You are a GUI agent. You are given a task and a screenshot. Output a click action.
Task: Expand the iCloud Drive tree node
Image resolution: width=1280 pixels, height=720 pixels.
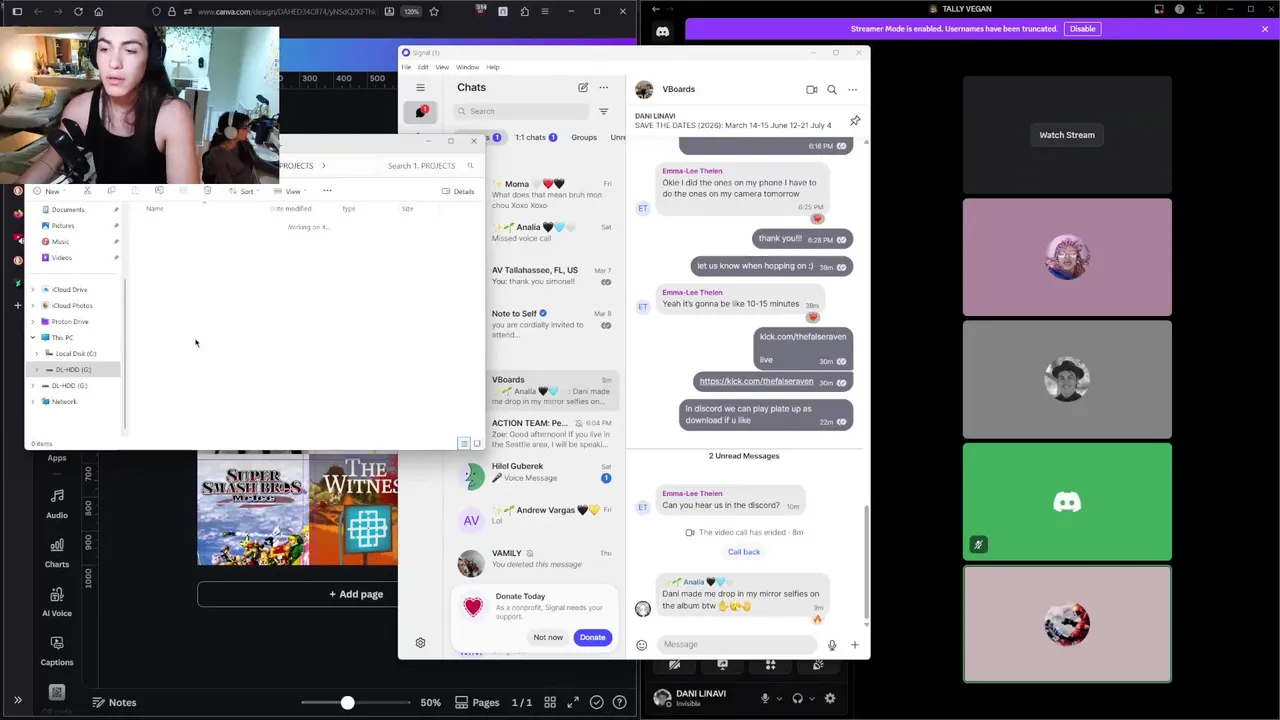[x=33, y=290]
